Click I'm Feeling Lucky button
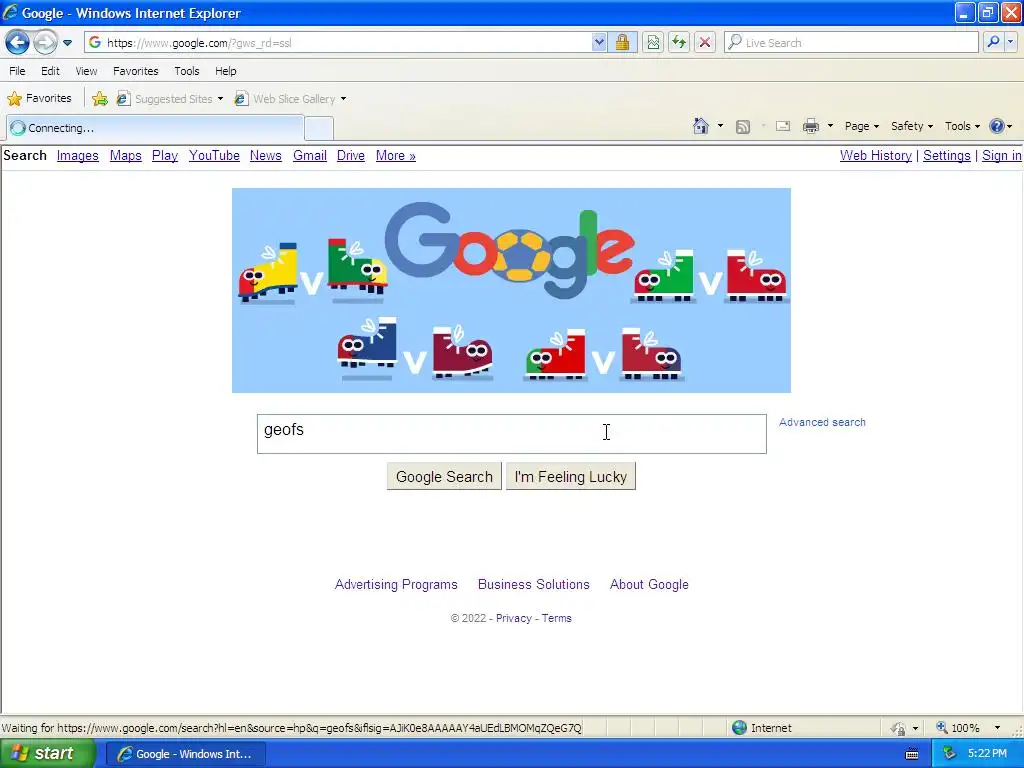This screenshot has width=1024, height=768. tap(571, 477)
